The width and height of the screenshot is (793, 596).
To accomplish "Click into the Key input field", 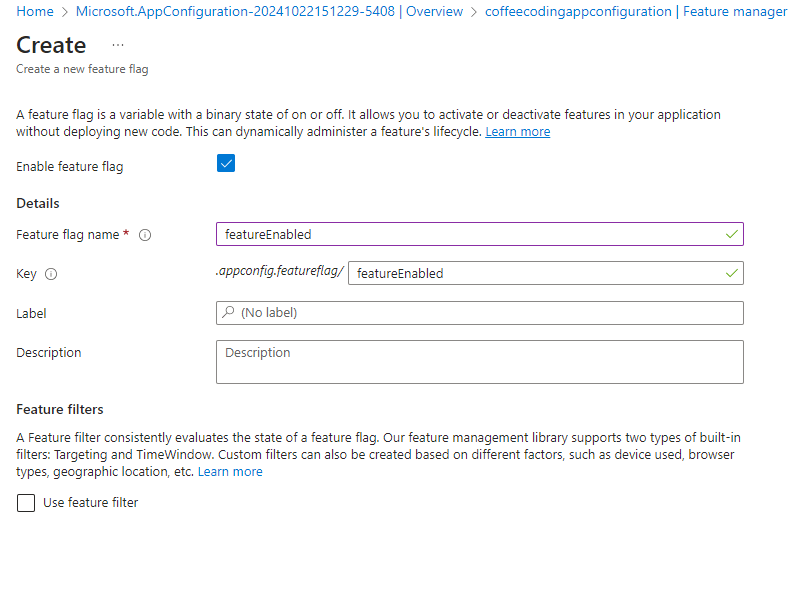I will pyautogui.click(x=535, y=273).
